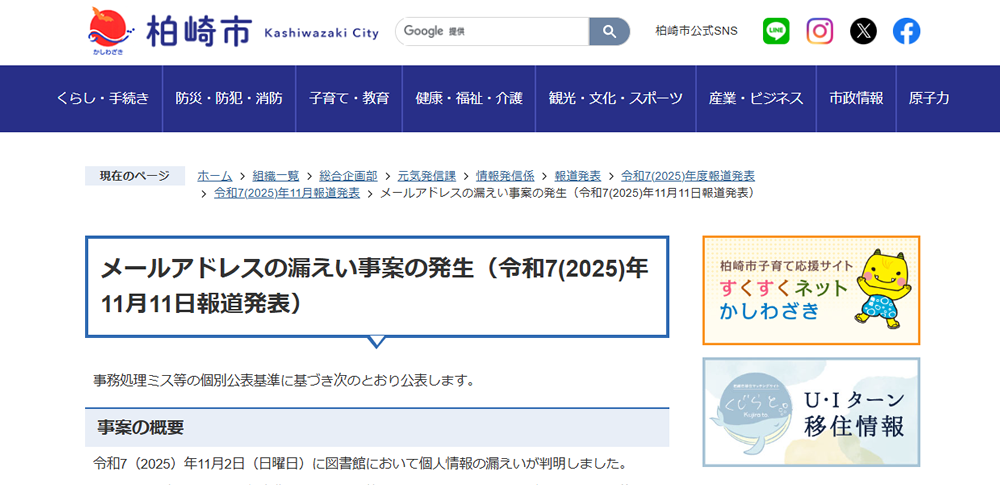Open the LINE official account icon
Image resolution: width=1000 pixels, height=485 pixels.
(x=776, y=31)
